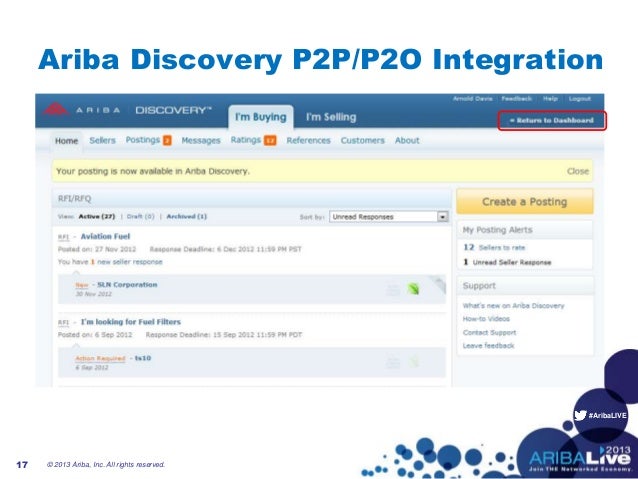Image resolution: width=638 pixels, height=479 pixels.
Task: Click the Ariba logo icon
Action: (56, 109)
